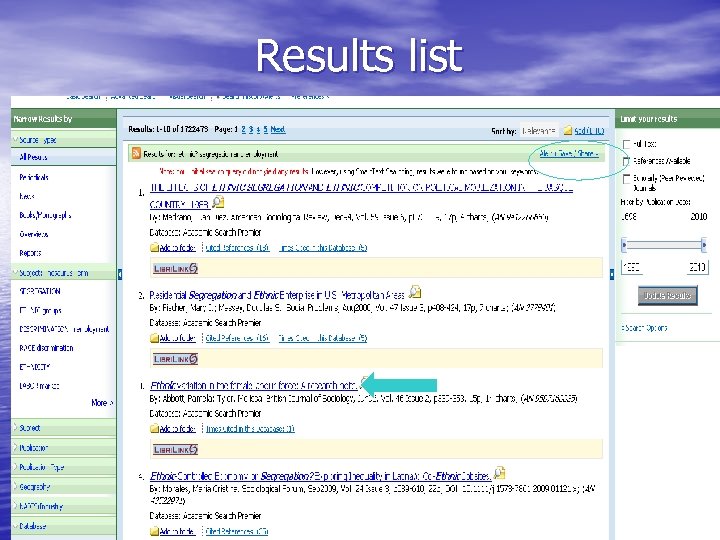The height and width of the screenshot is (540, 720).
Task: Open Times Cited in this Database under result 2
Action: (323, 338)
